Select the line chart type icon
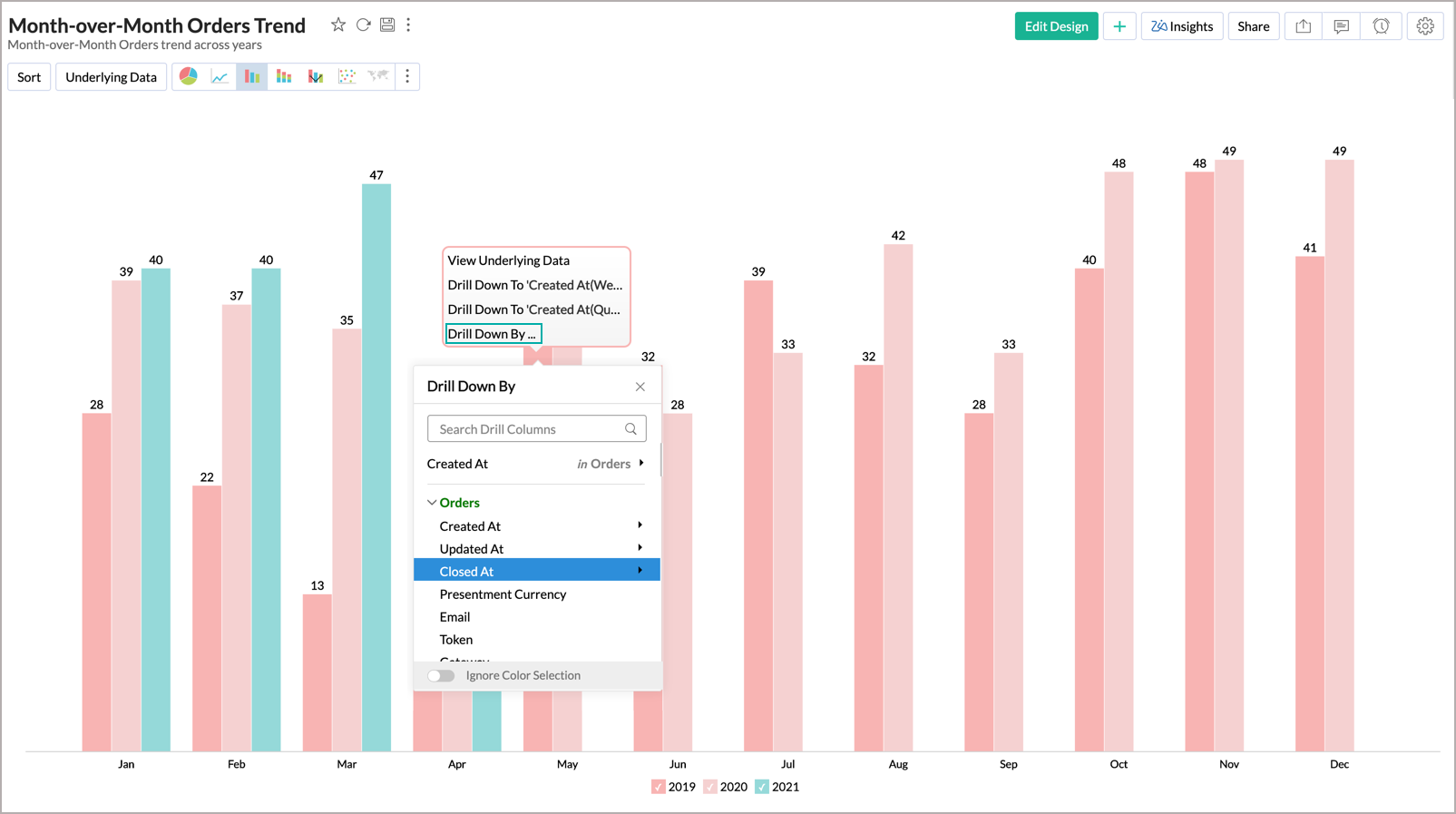1456x814 pixels. [x=220, y=76]
